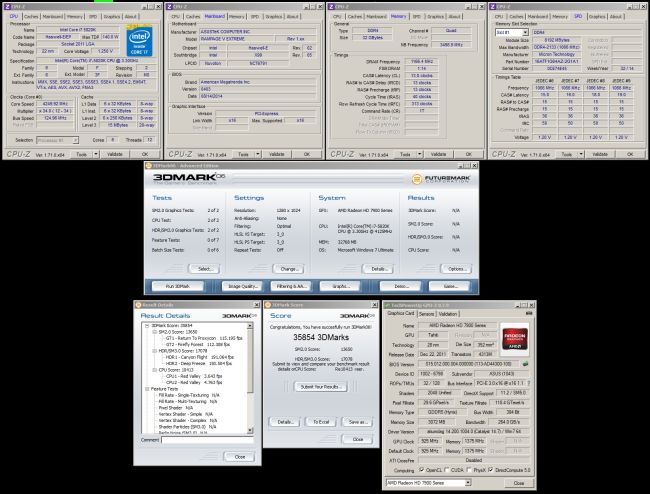This screenshot has height=494, width=650.
Task: Click the Result Details vertical scrollbar thumb
Action: [250, 361]
